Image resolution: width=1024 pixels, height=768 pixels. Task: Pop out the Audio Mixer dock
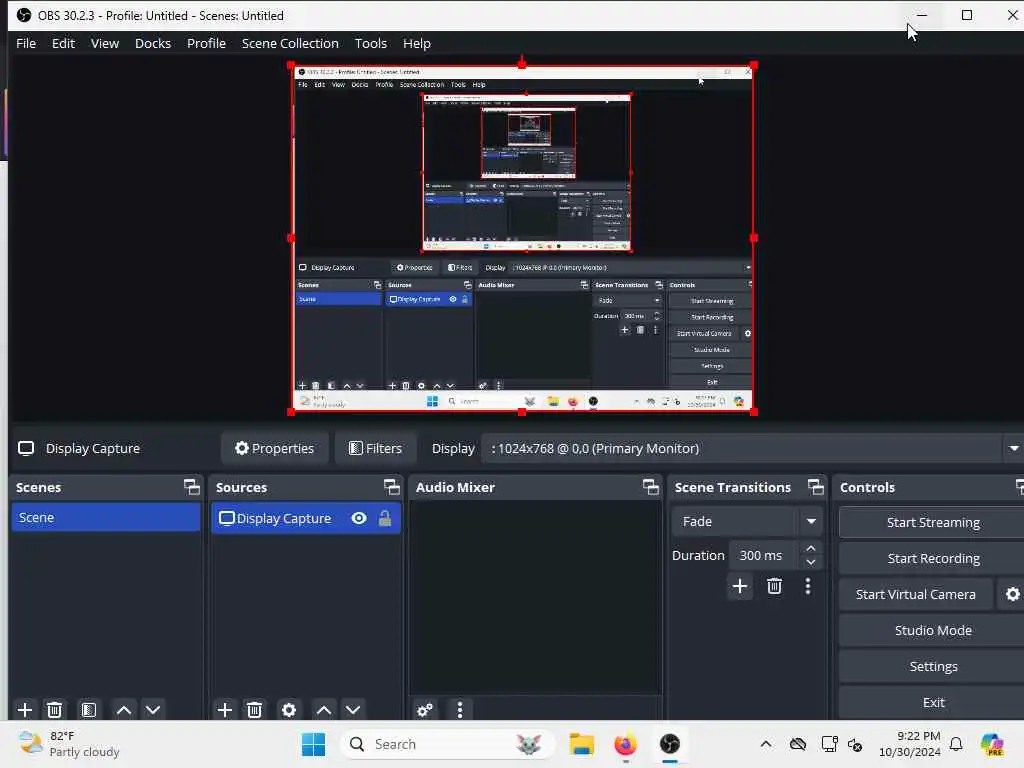[x=650, y=487]
